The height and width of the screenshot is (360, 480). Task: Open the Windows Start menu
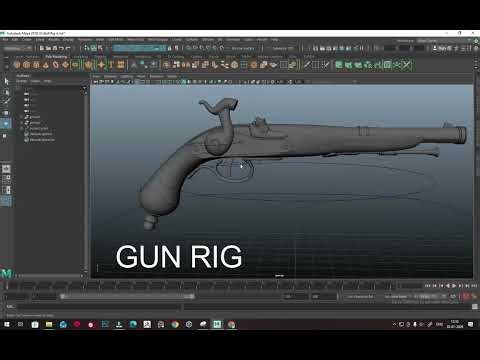point(7,324)
